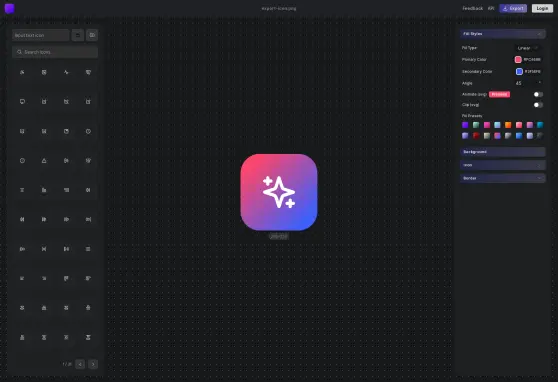Screen dimensions: 558x382
Task: Click the Search icons field
Action: (55, 52)
